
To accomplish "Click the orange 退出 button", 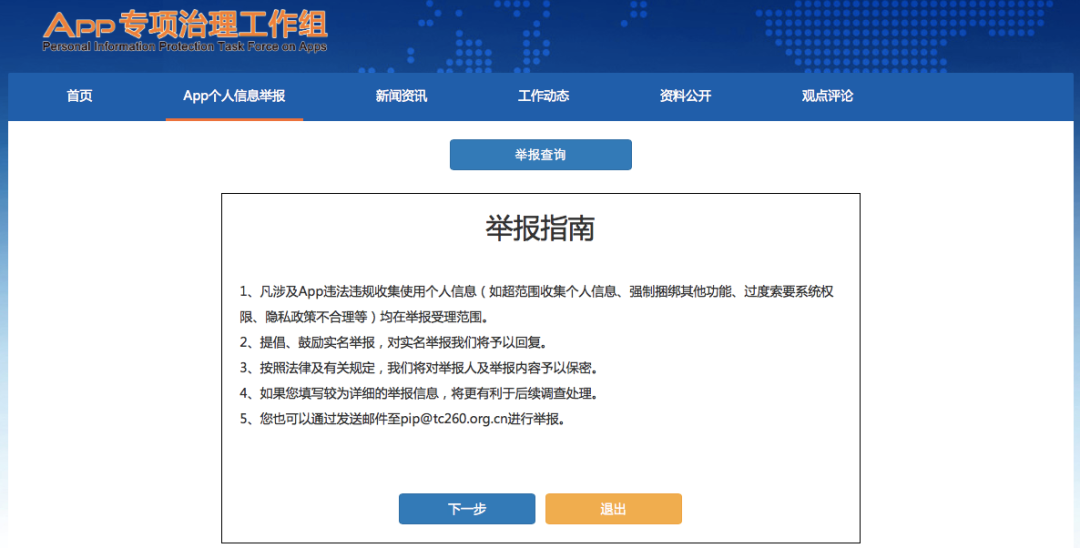I will point(614,509).
